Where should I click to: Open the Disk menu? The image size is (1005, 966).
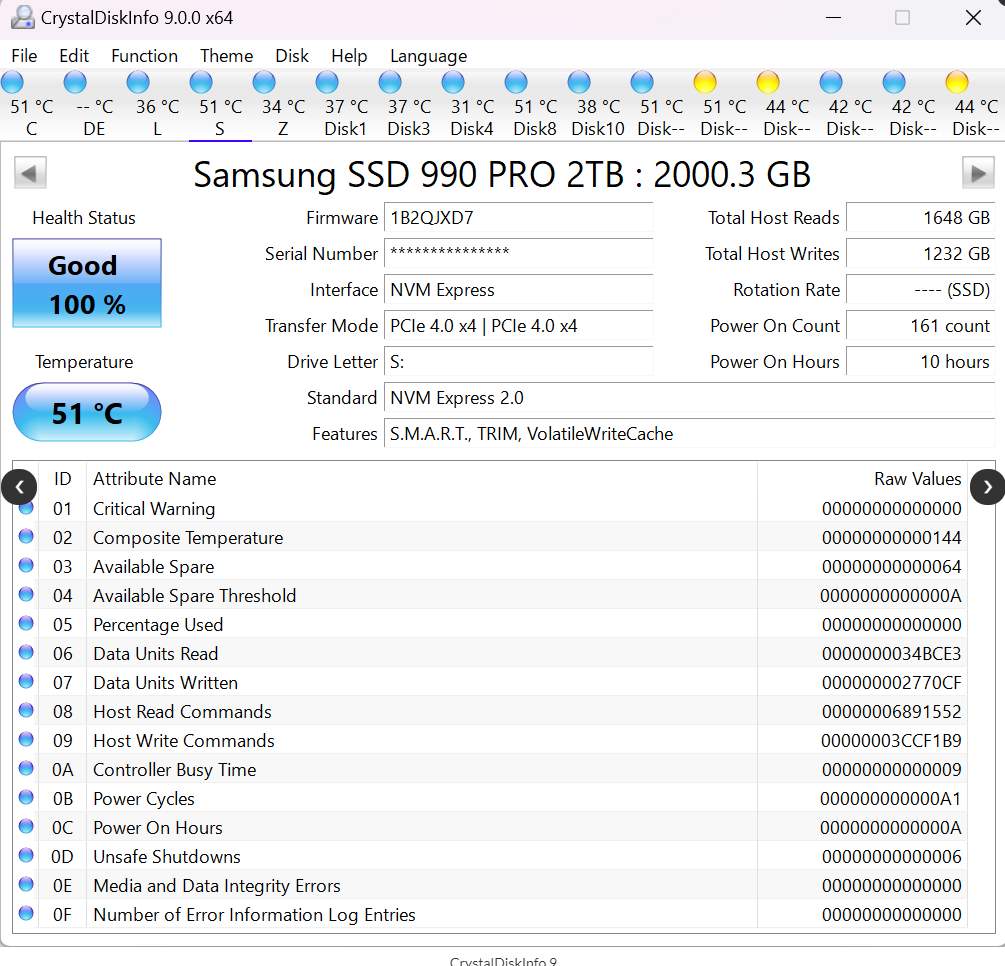pos(292,56)
